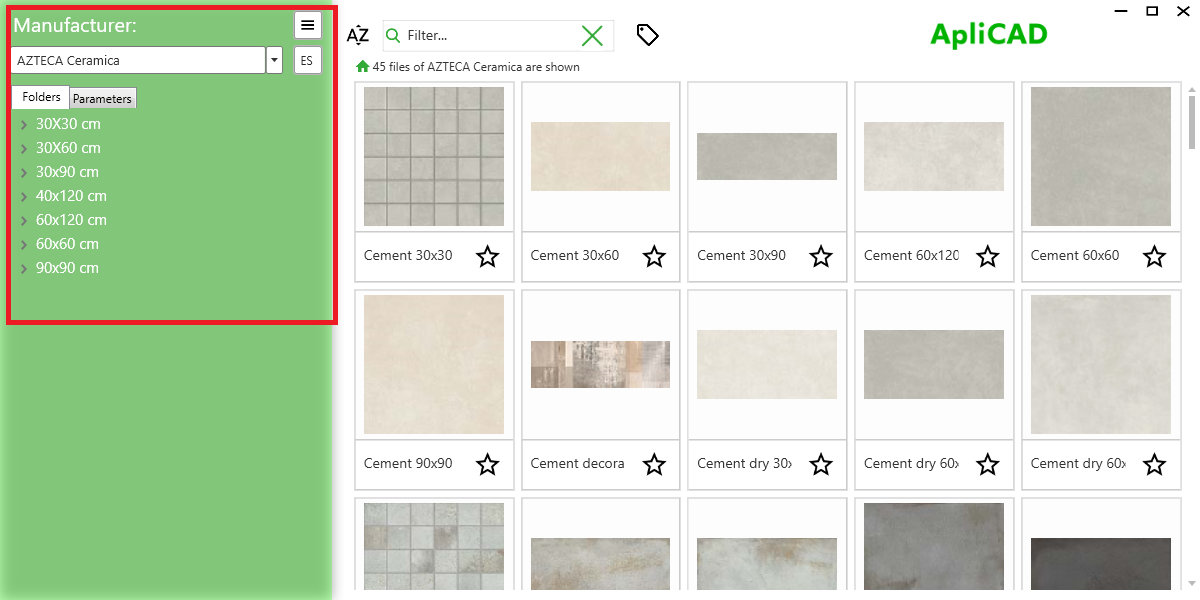Switch to the Parameters tab
The width and height of the screenshot is (1200, 600).
pyautogui.click(x=102, y=97)
